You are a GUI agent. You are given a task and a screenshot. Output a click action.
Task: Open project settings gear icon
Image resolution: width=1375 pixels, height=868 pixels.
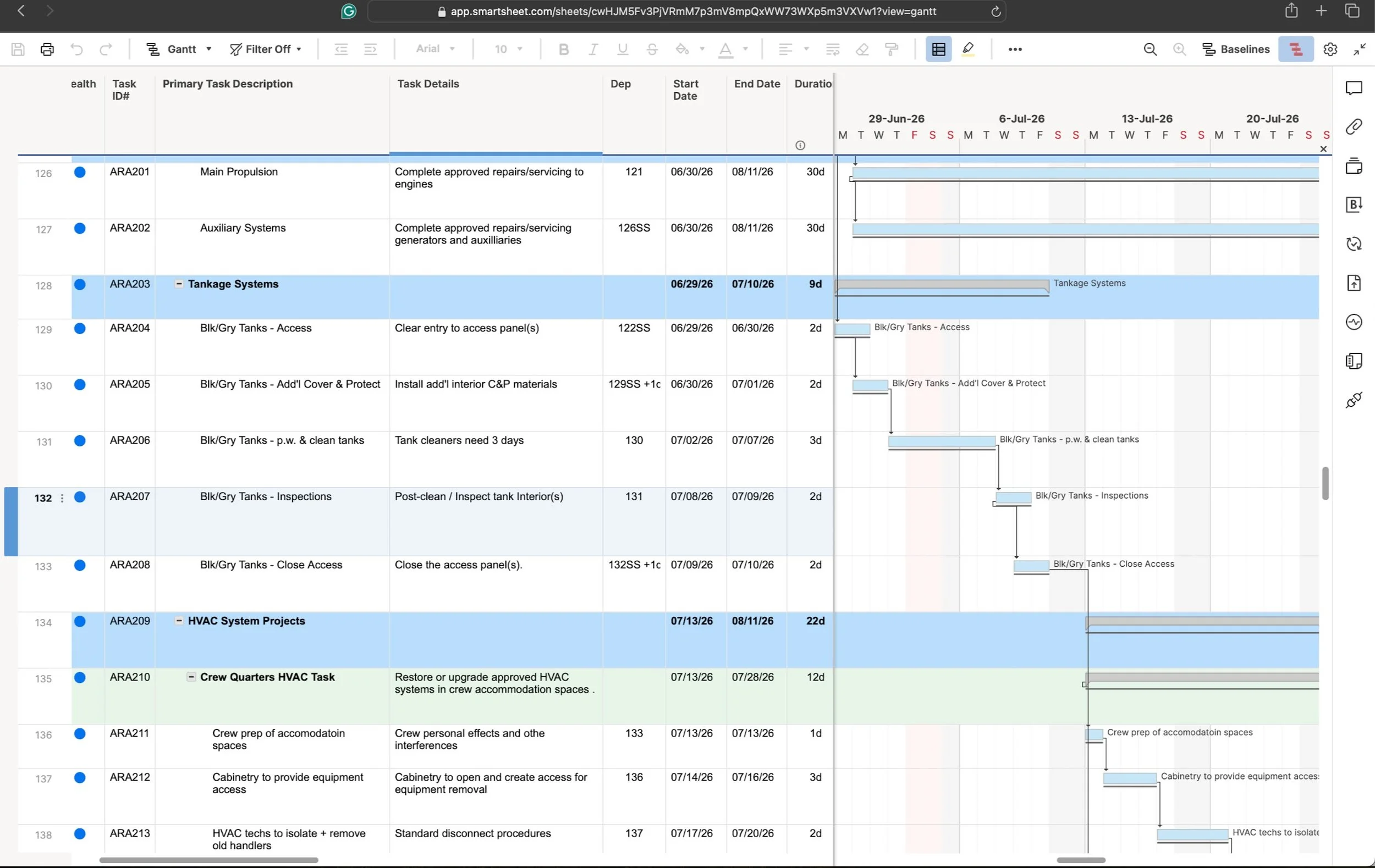tap(1330, 49)
